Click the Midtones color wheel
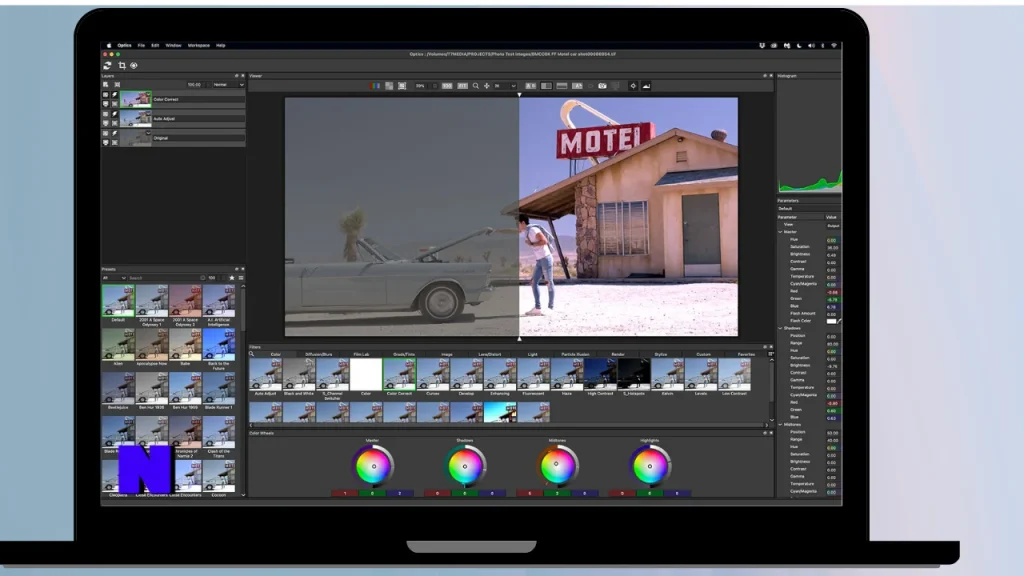The width and height of the screenshot is (1024, 576). coord(557,466)
